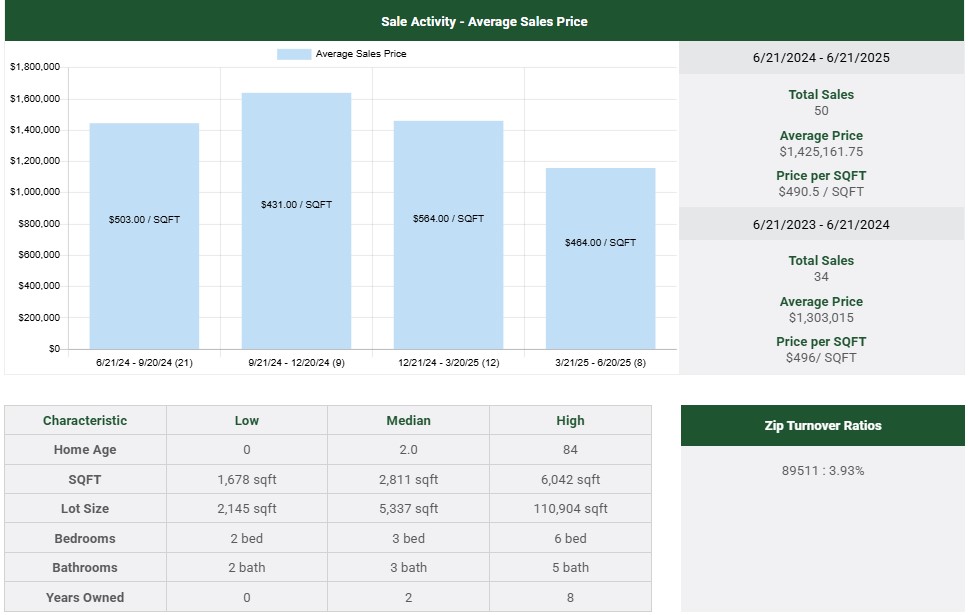Image resolution: width=968 pixels, height=615 pixels.
Task: Select the tallest bar showing $431.00 / SQFT
Action: [x=296, y=220]
